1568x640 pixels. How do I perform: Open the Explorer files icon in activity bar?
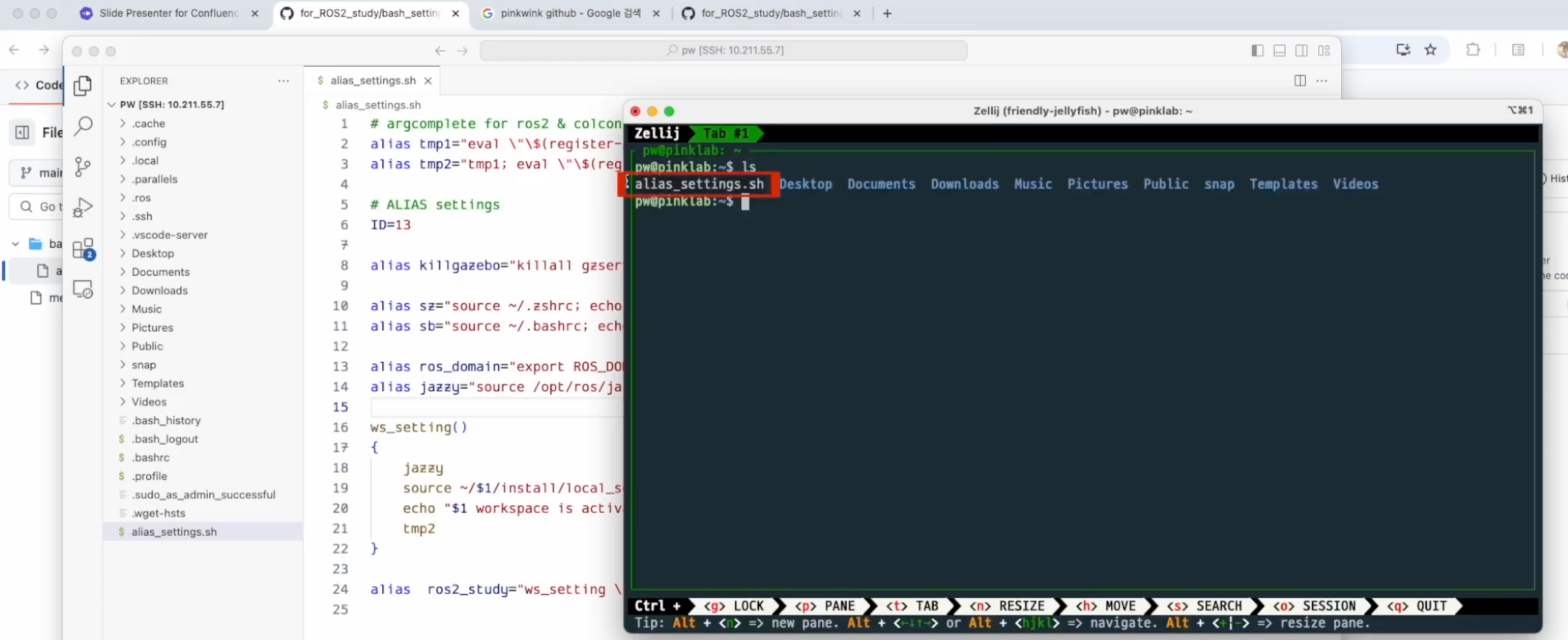coord(83,86)
